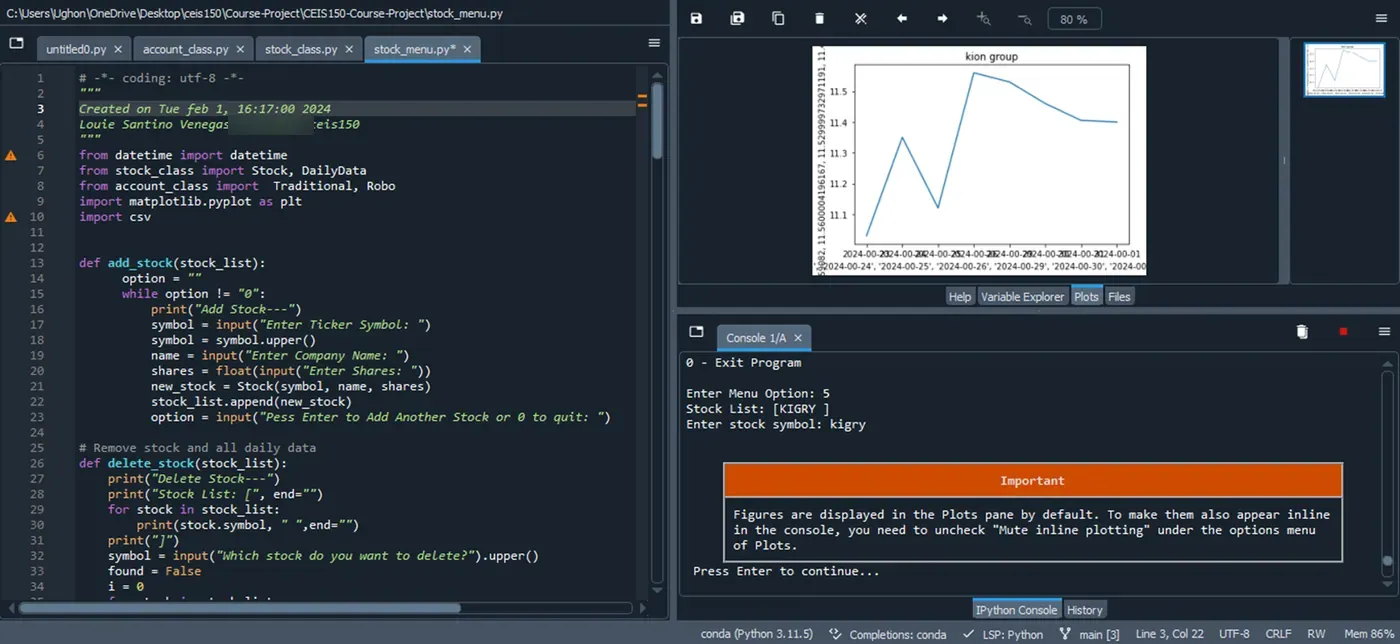Screen dimensions: 1400x644
Task: Click 'Enter stock symbol: kigry' console line
Action: [x=776, y=424]
